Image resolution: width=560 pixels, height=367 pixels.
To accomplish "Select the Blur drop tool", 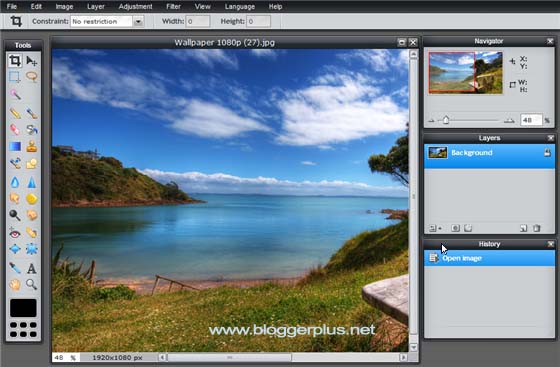I will point(15,182).
